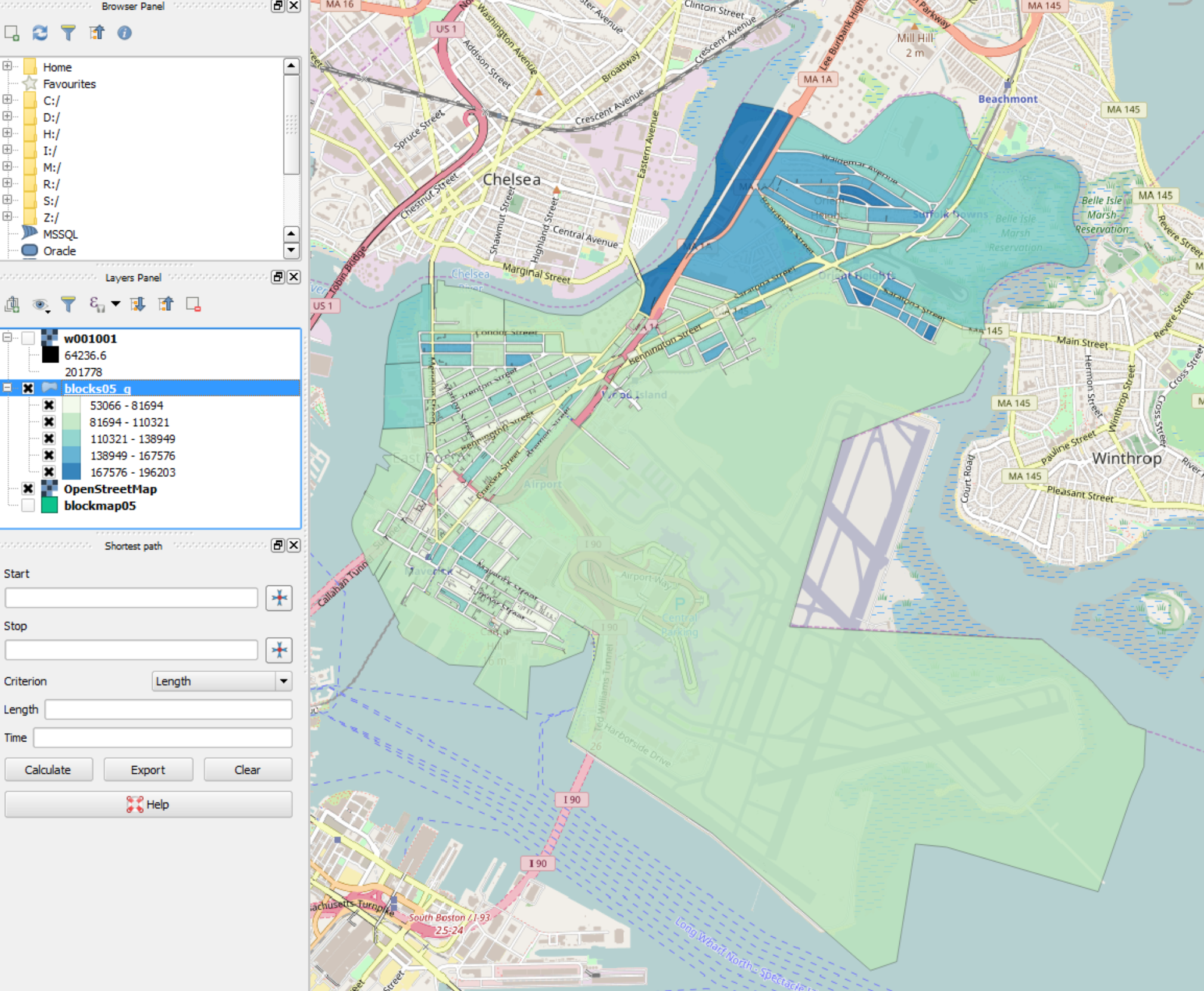
Task: Select the blockmap05 layer name
Action: [x=100, y=505]
